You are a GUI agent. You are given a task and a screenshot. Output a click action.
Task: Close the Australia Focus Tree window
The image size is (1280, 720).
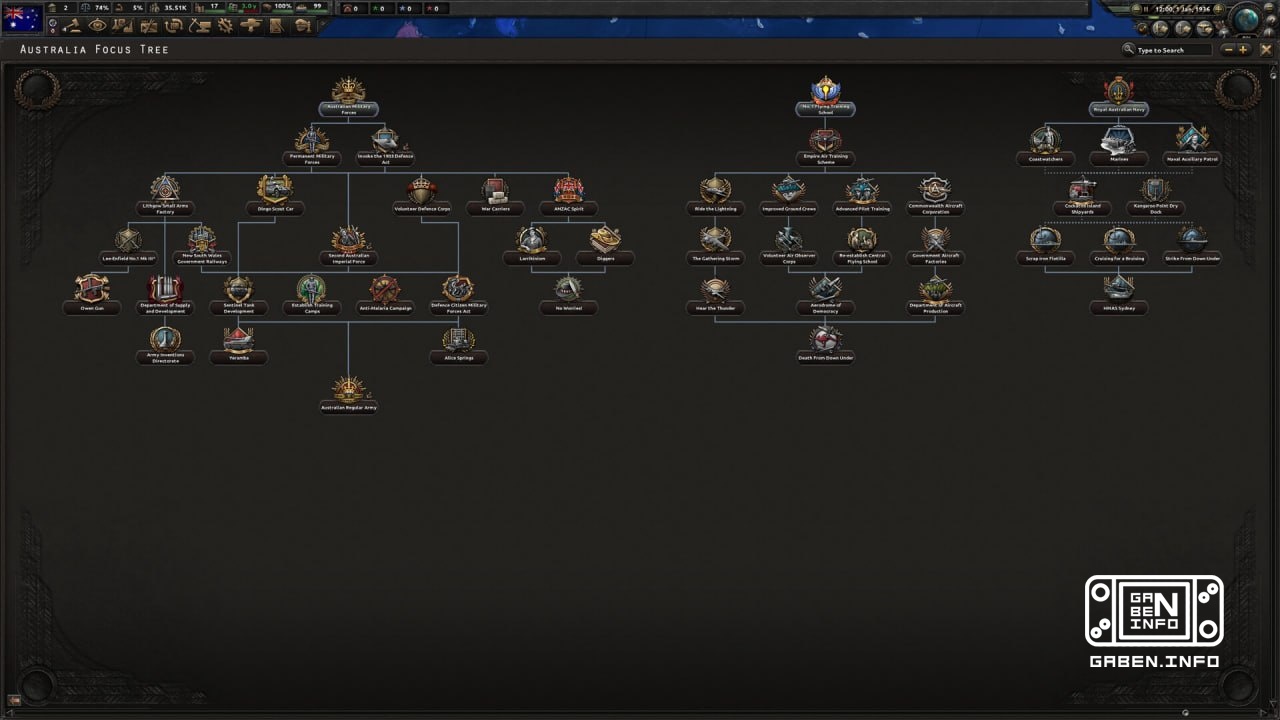[x=1266, y=49]
